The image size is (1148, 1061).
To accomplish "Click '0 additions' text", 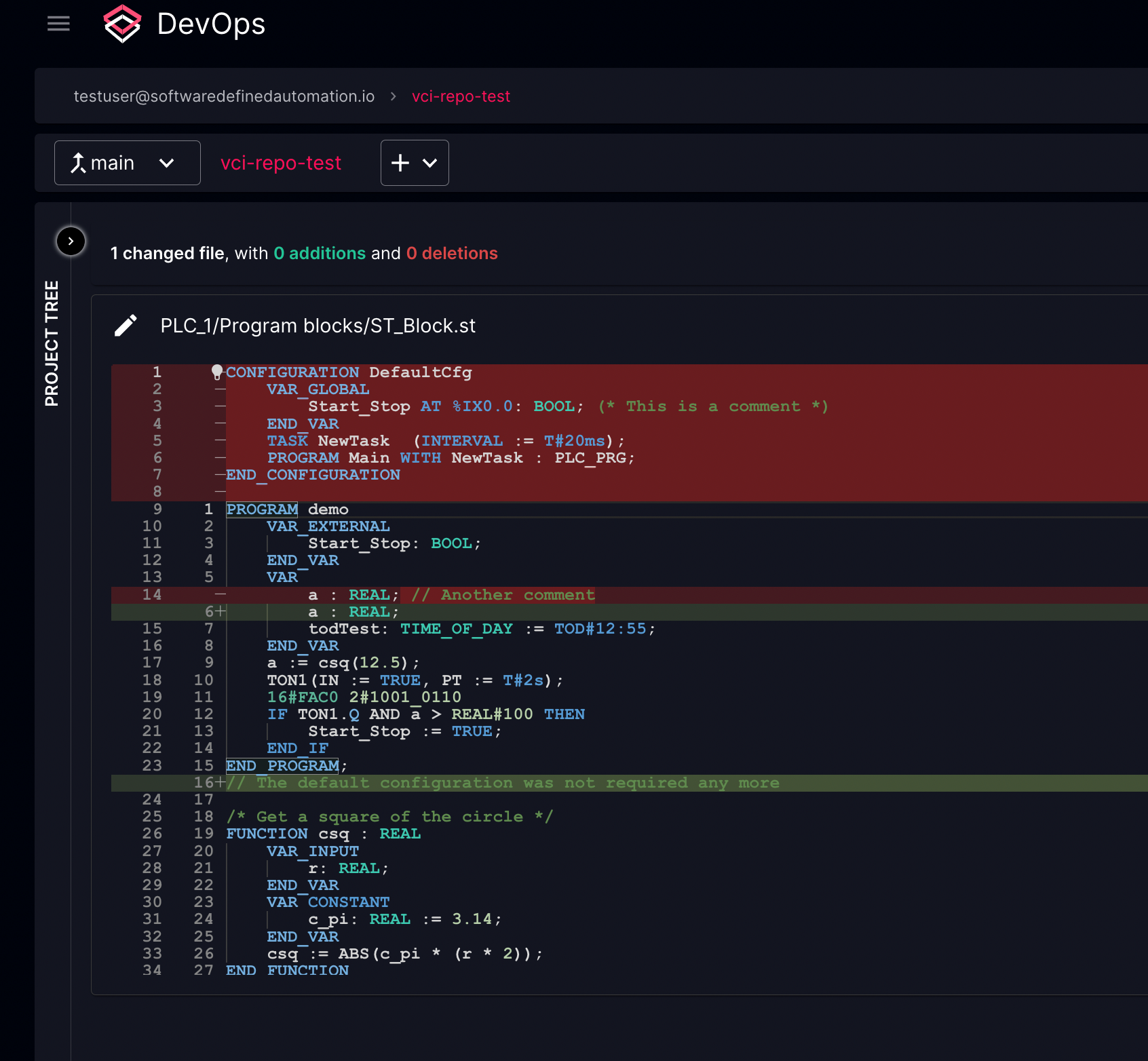I will 320,253.
